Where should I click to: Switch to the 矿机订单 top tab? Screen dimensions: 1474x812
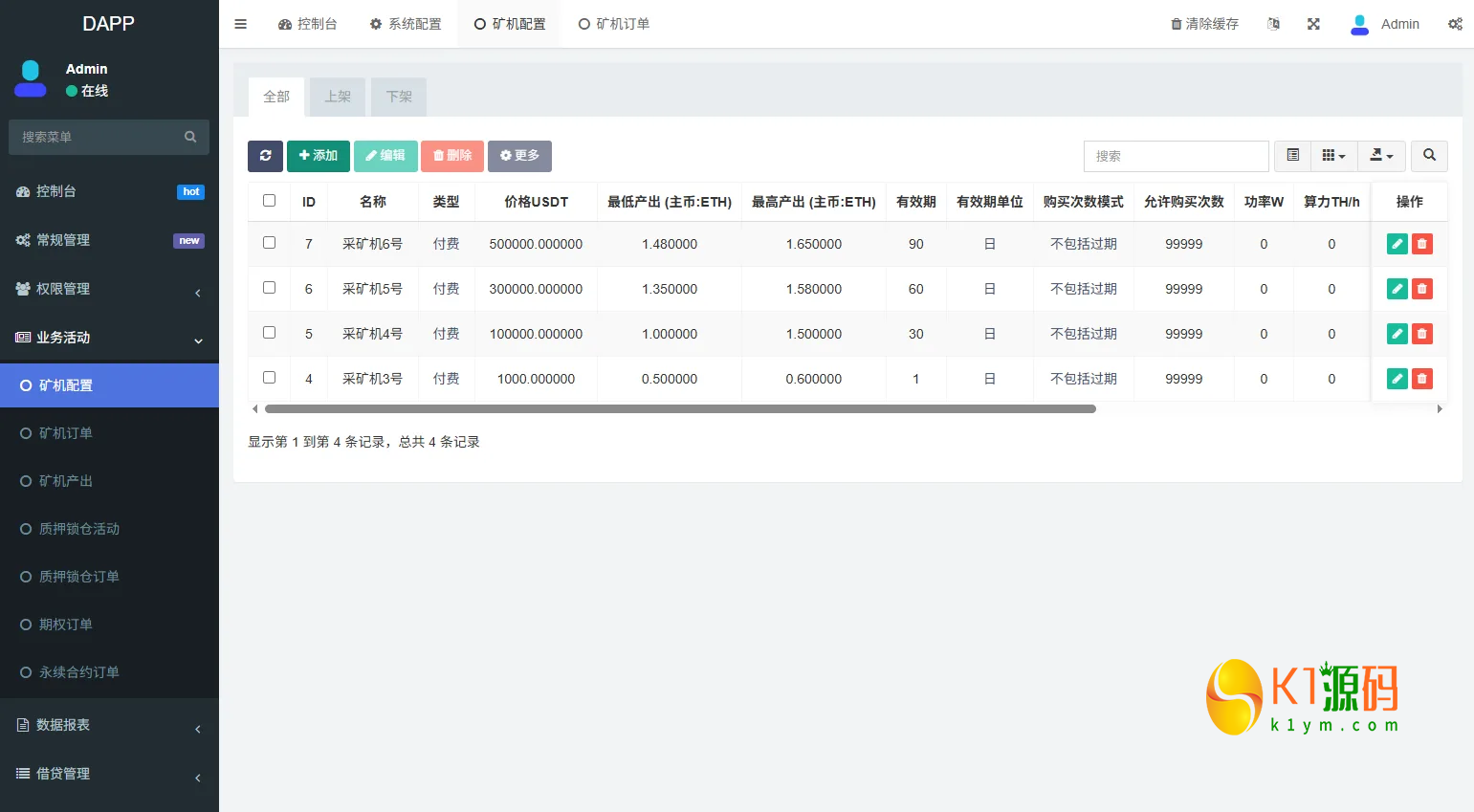[x=614, y=24]
